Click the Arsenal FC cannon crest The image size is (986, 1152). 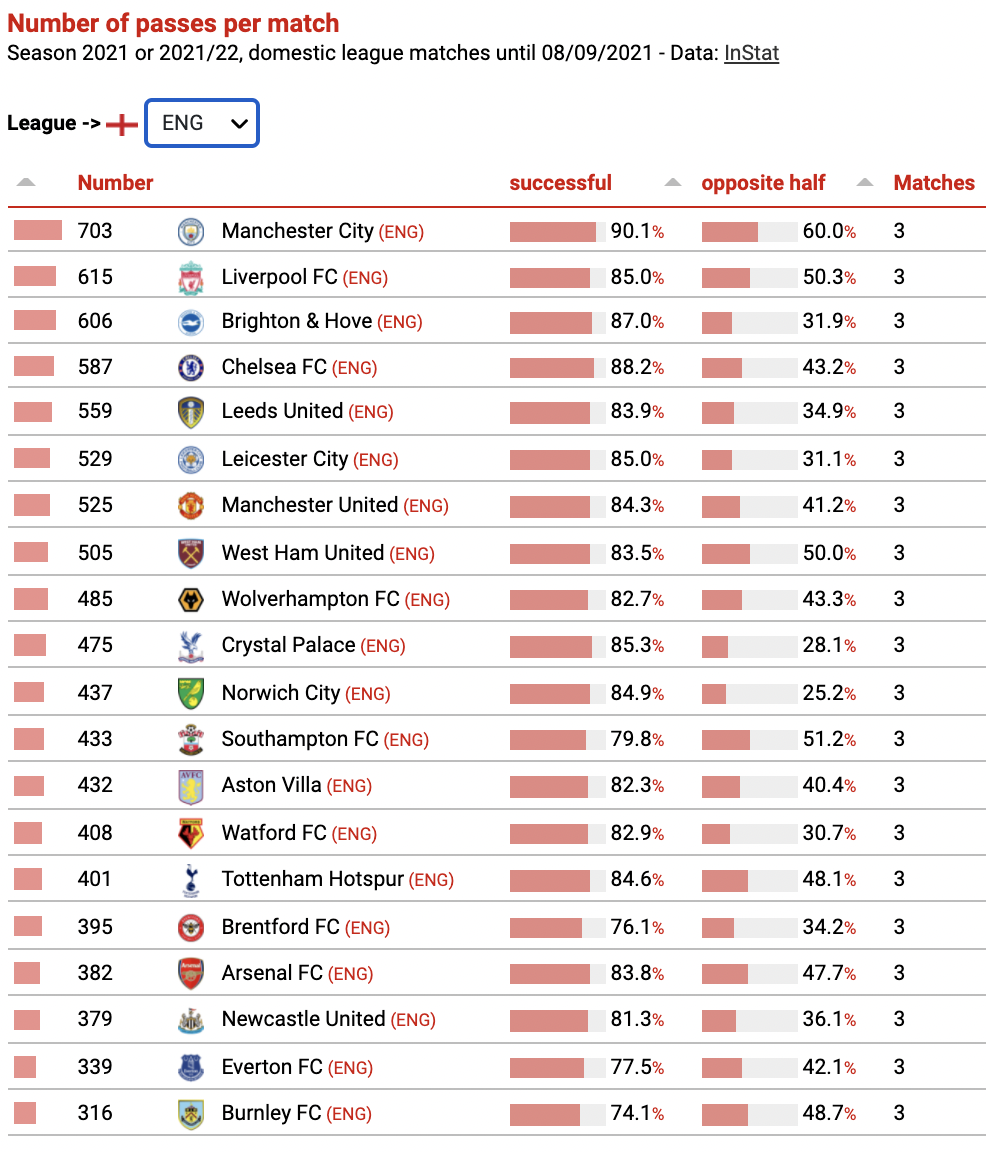(x=191, y=973)
